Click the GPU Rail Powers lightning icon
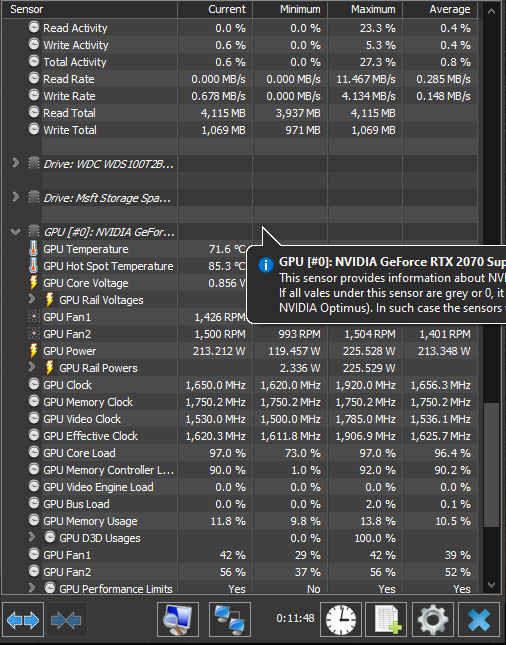 point(49,368)
